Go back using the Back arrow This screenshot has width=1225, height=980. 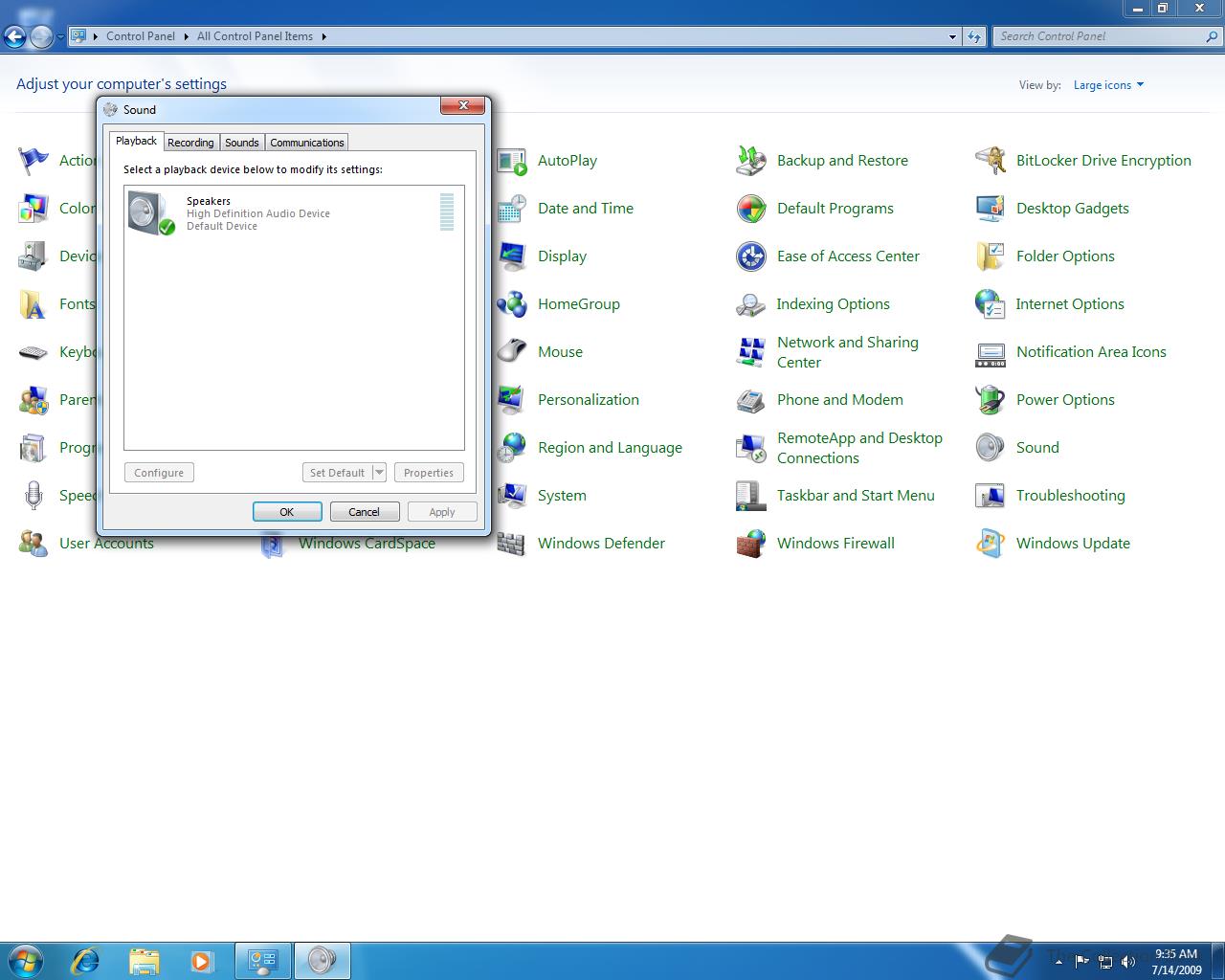(14, 37)
